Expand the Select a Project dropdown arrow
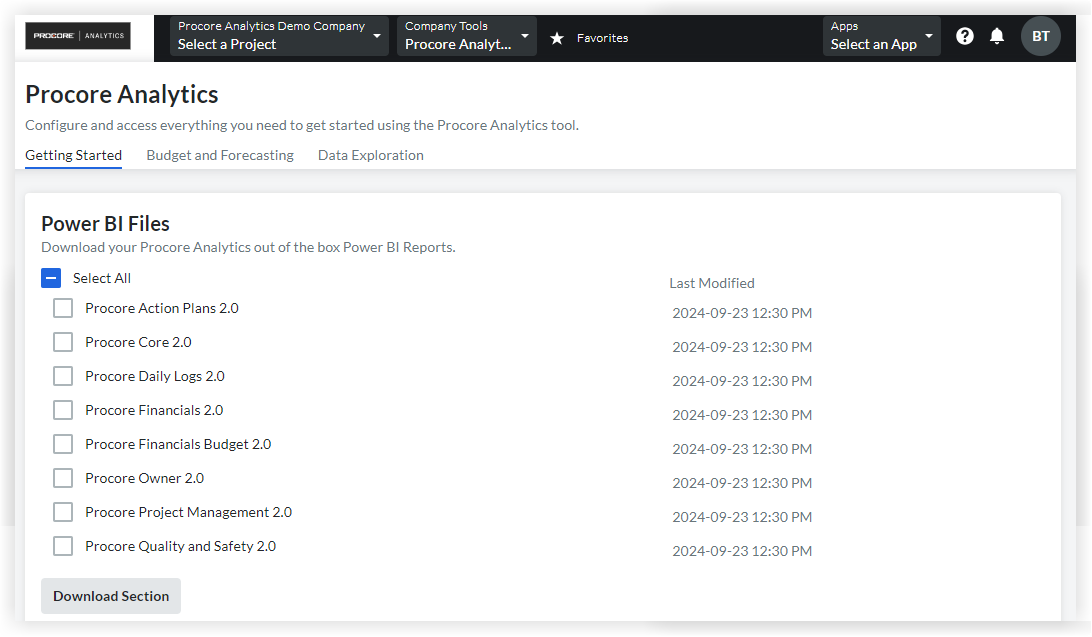The image size is (1092, 637). coord(375,36)
